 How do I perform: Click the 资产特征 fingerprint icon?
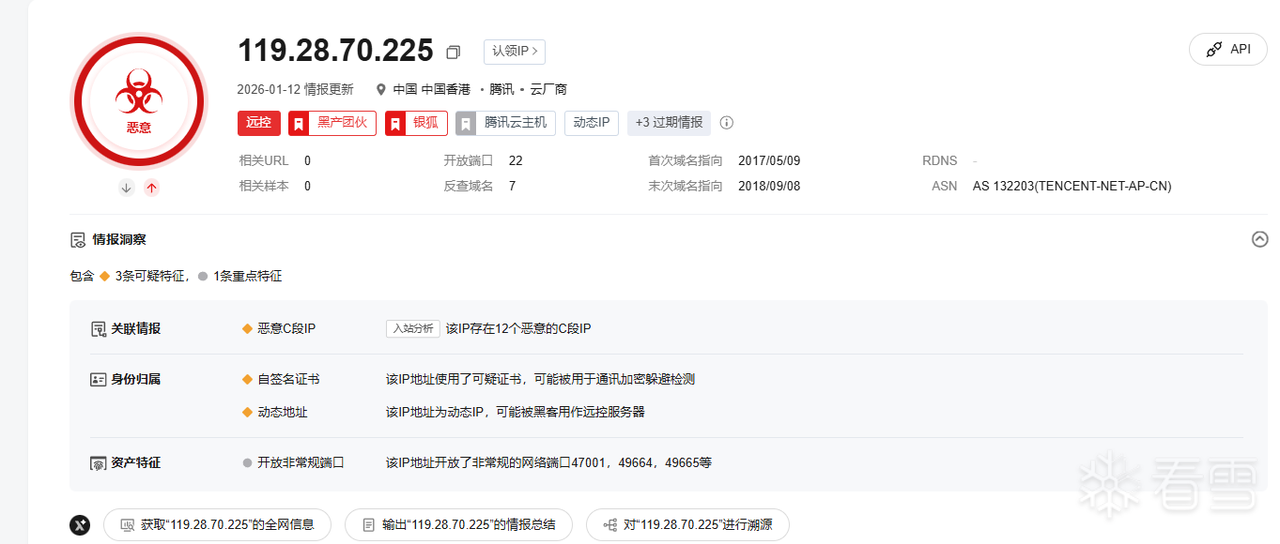(98, 463)
